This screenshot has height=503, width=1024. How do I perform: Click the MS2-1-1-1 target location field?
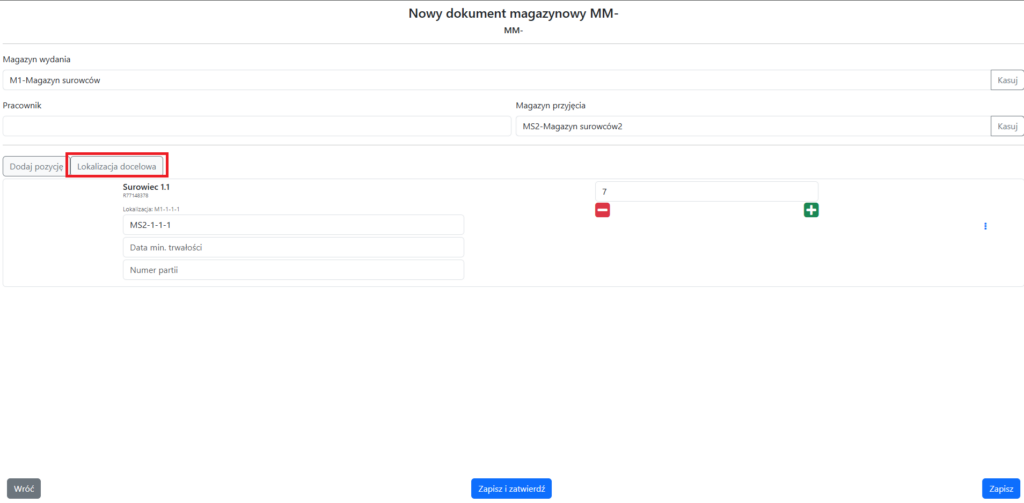pos(293,225)
